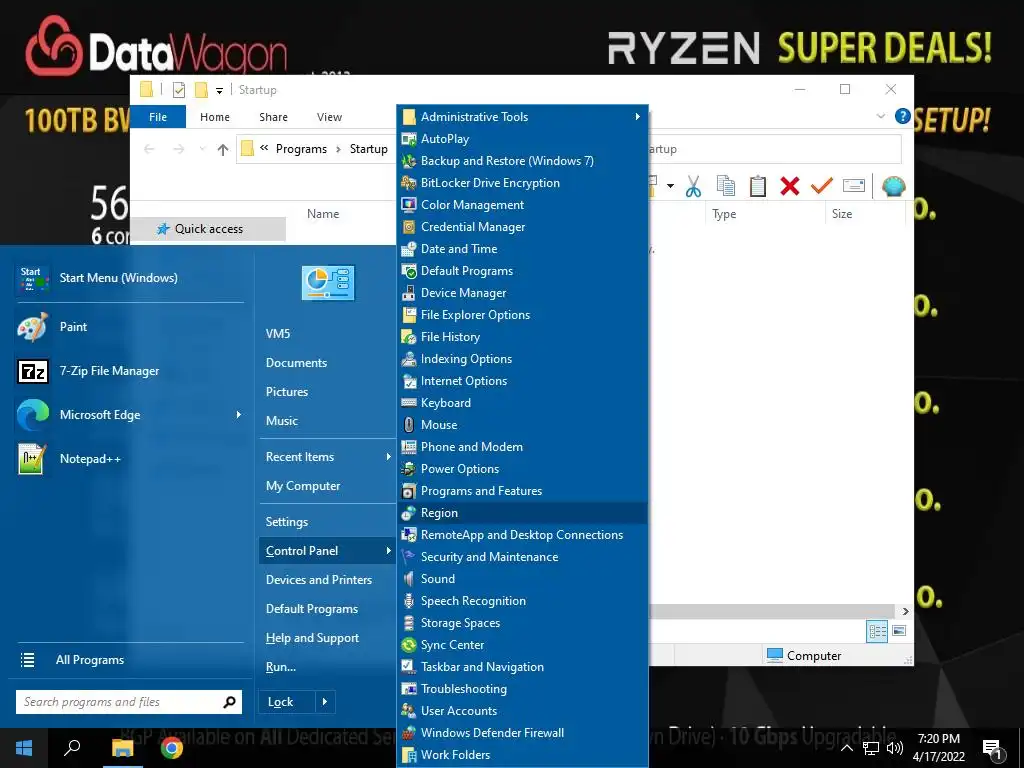Viewport: 1024px width, 768px height.
Task: Open the Lock options arrow
Action: 325,702
